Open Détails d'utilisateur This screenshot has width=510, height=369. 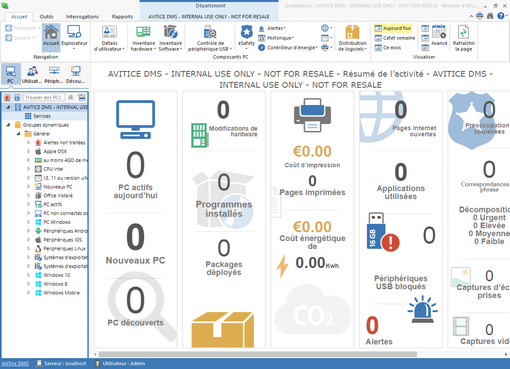[x=109, y=38]
